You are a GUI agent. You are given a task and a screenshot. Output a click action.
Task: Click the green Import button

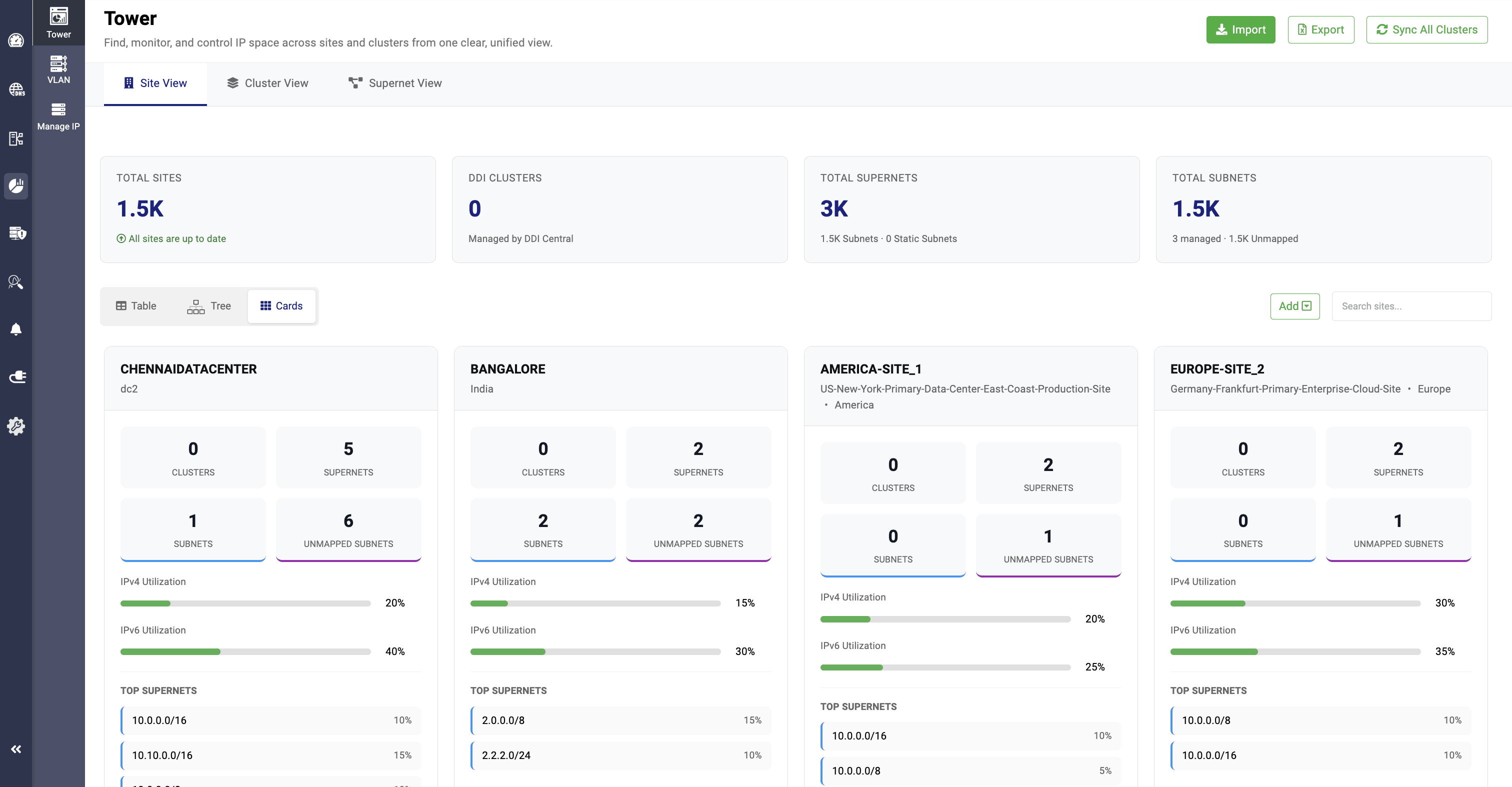[1240, 30]
